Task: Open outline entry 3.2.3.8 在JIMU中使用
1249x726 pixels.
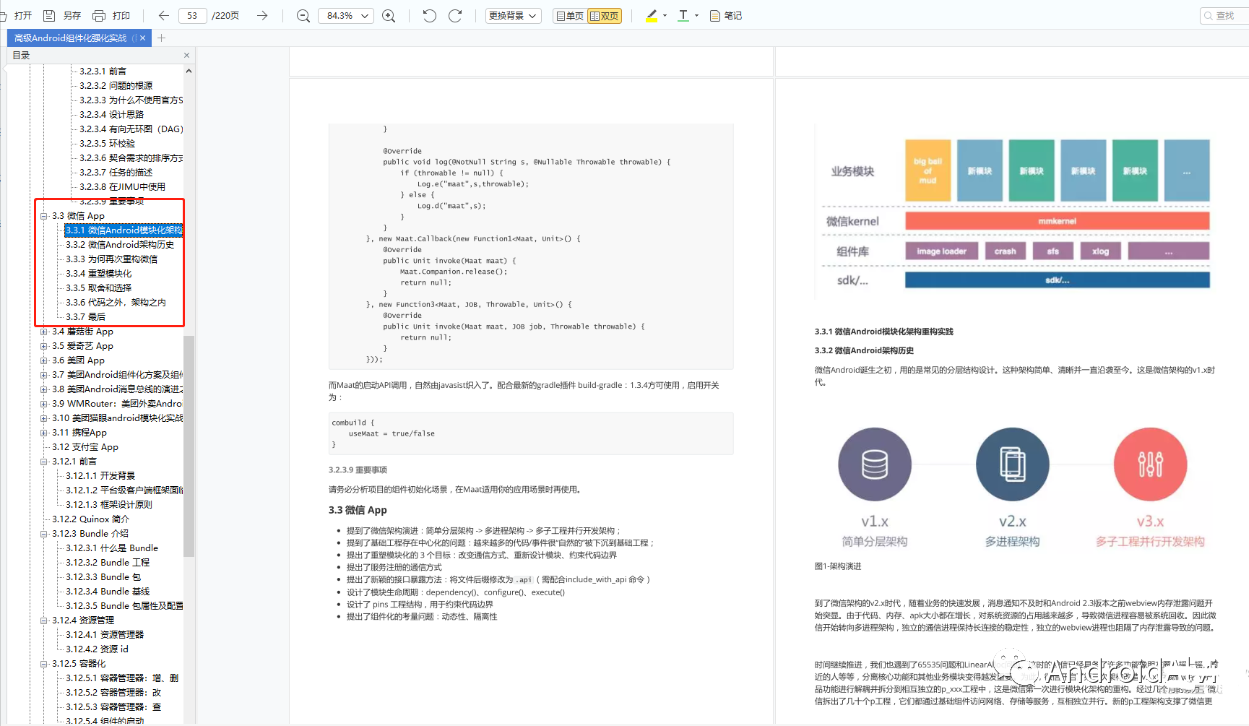Action: coord(122,187)
